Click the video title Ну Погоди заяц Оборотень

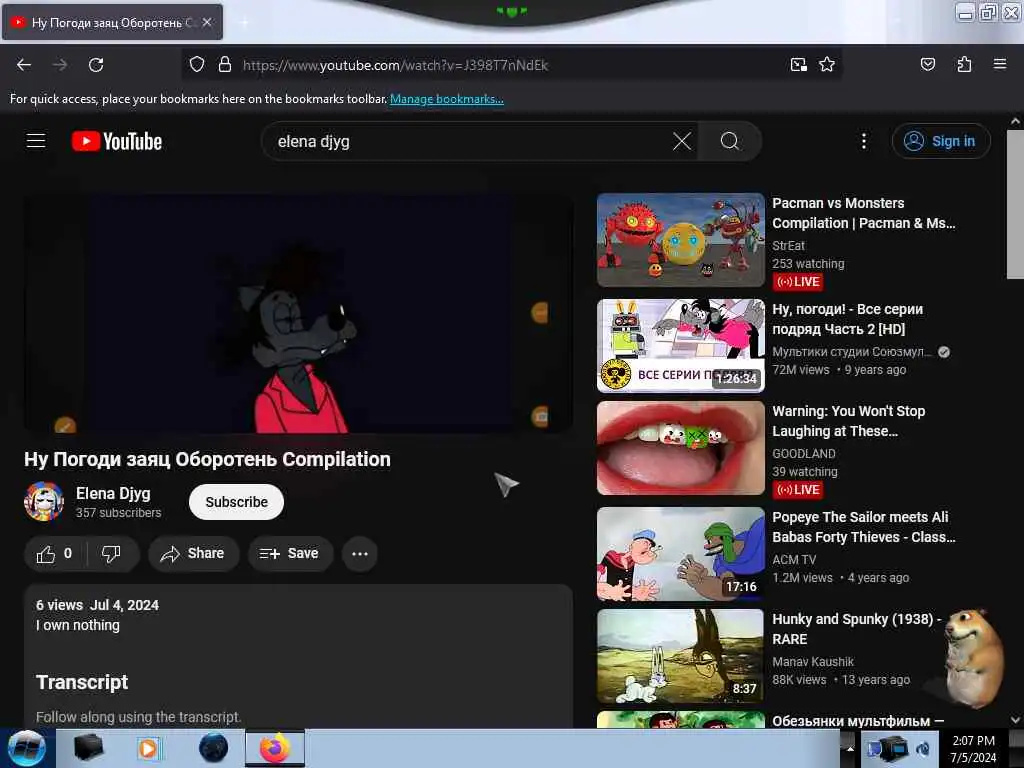pos(207,460)
